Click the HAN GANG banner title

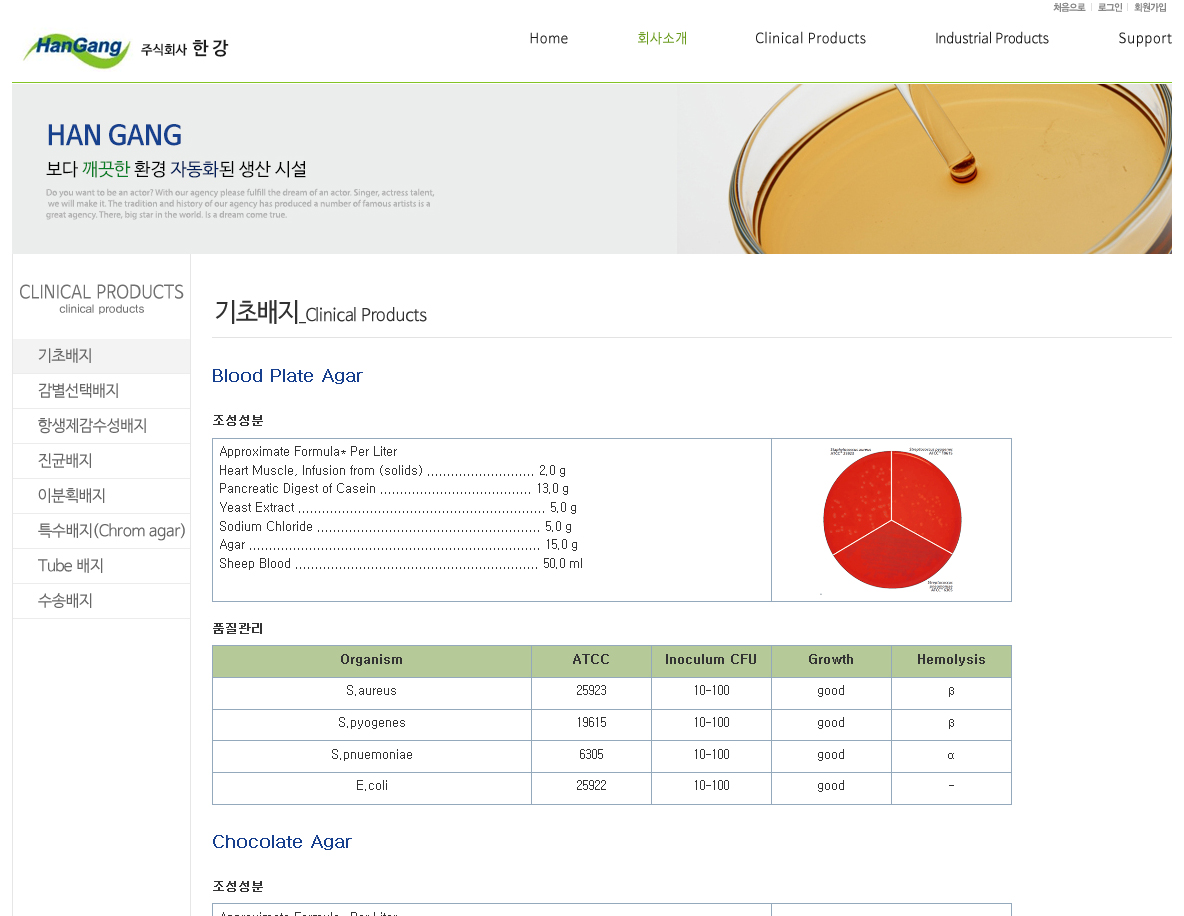pos(114,136)
